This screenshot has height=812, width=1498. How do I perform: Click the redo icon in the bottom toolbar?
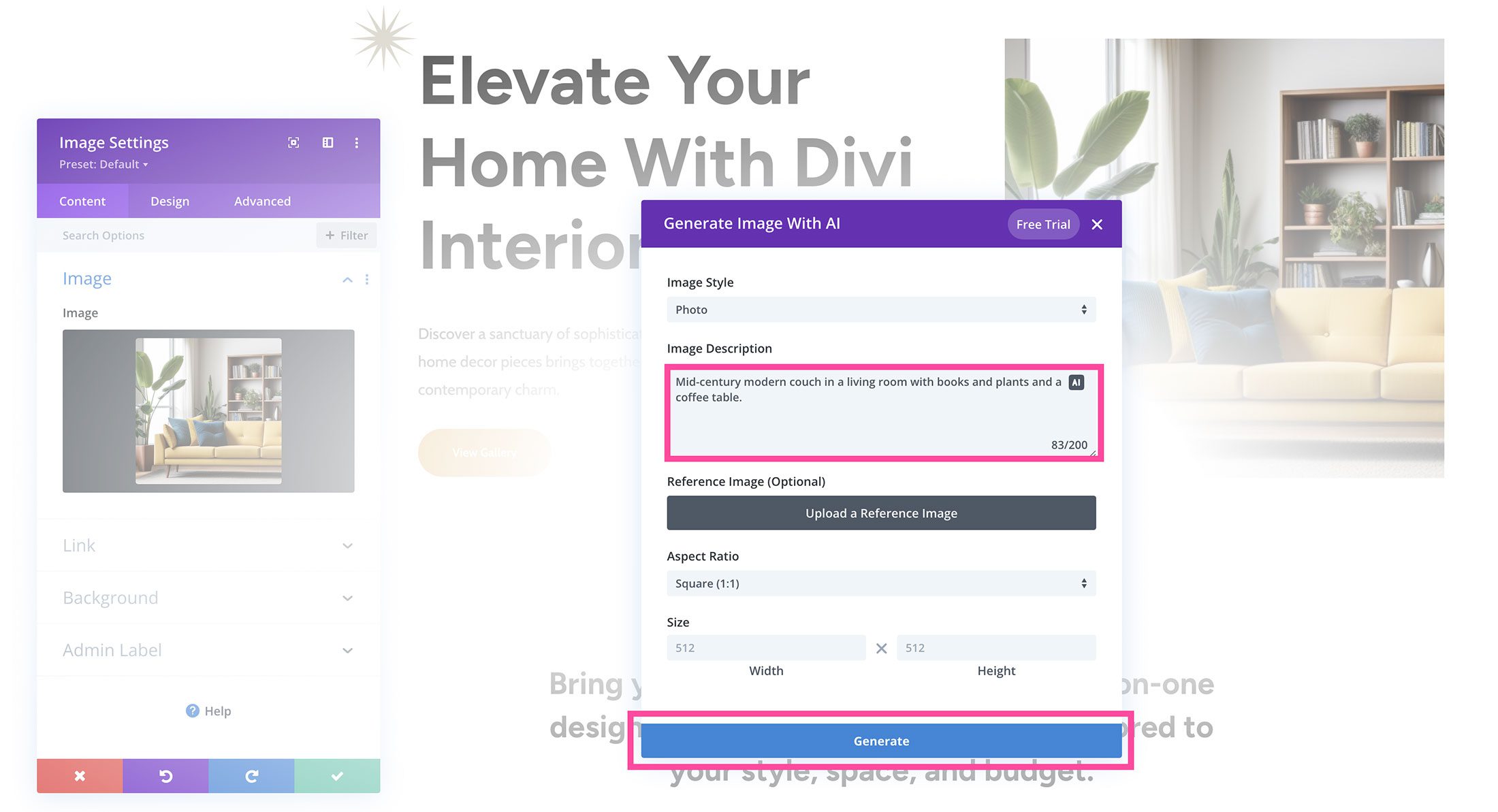252,775
